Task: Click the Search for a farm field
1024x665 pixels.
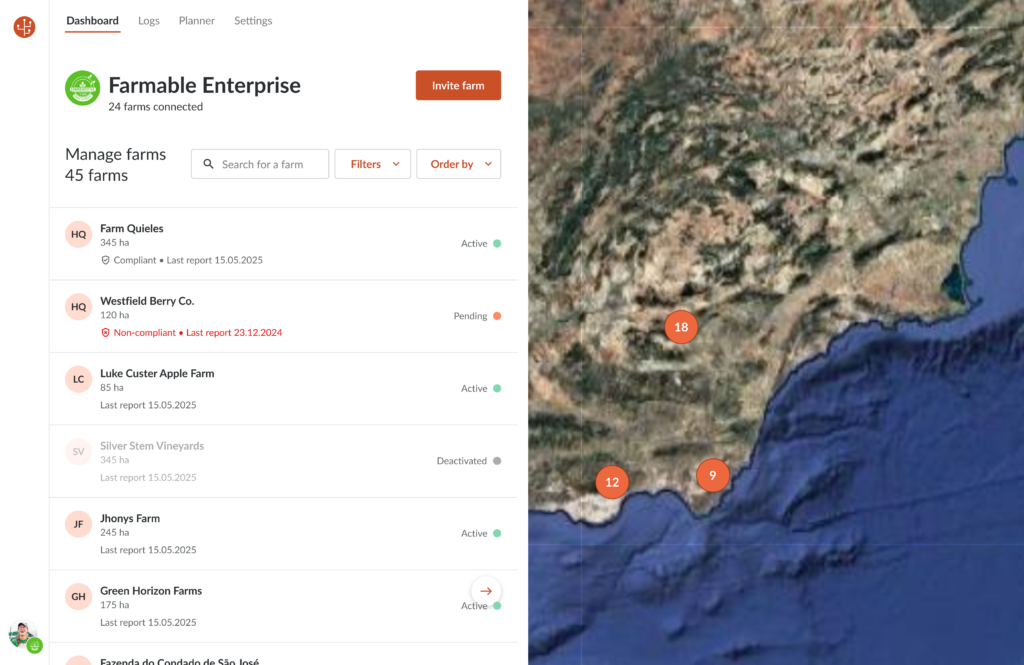Action: coord(260,164)
